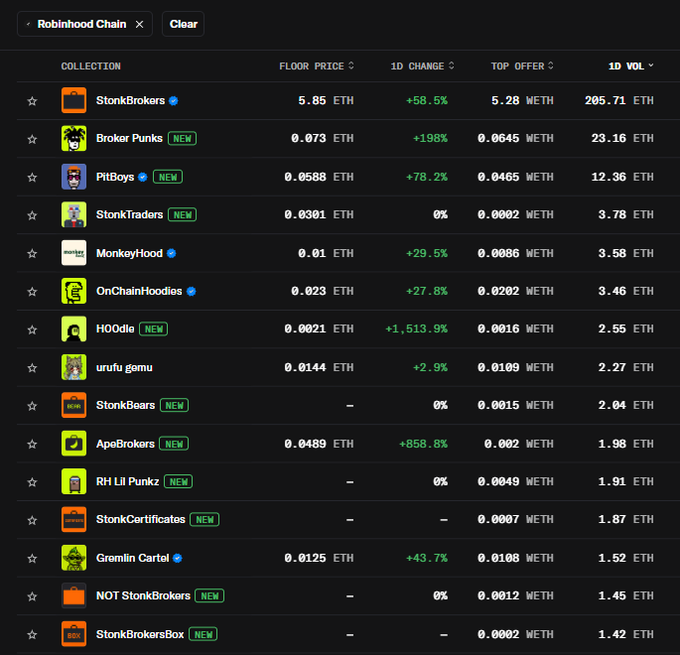Click the NEW tag beside StonkCertificates
The height and width of the screenshot is (655, 680).
click(x=205, y=520)
